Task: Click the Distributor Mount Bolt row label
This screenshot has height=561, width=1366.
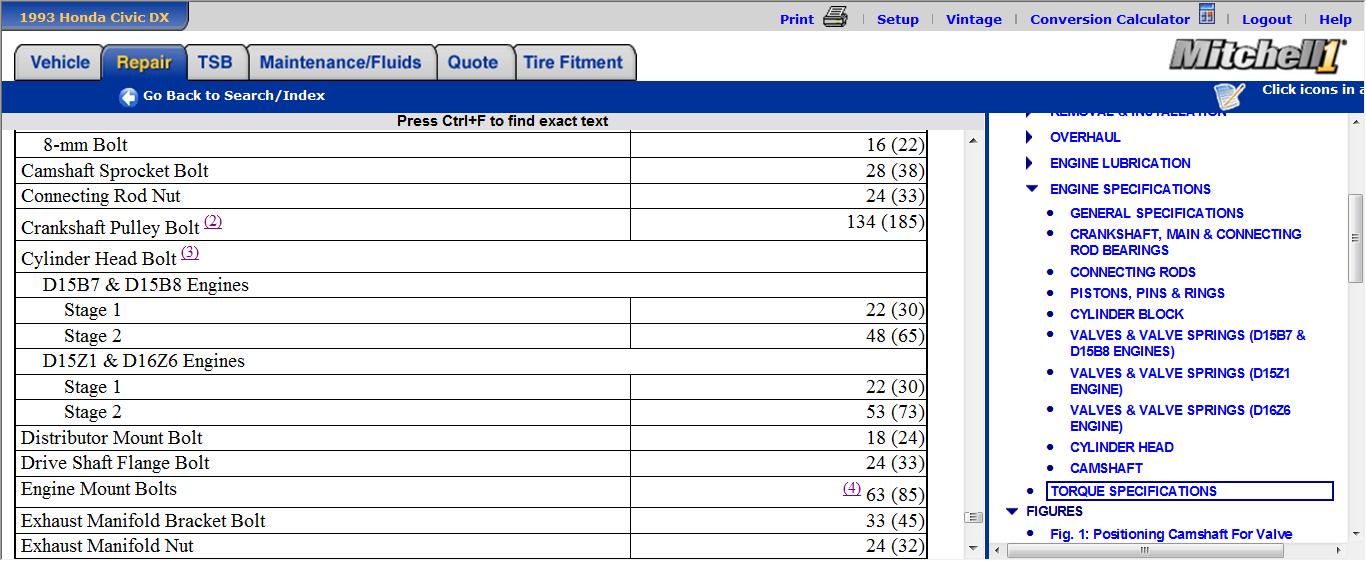Action: (112, 438)
